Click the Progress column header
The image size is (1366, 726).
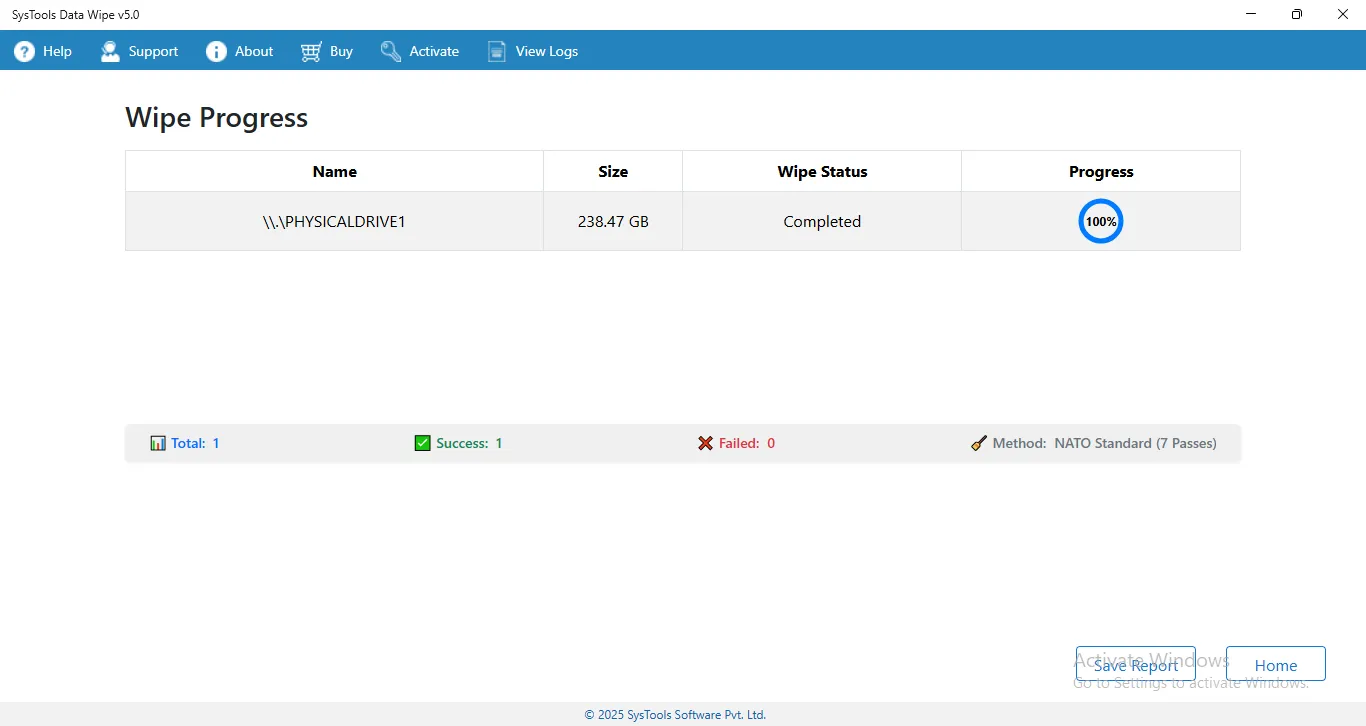(x=1101, y=171)
